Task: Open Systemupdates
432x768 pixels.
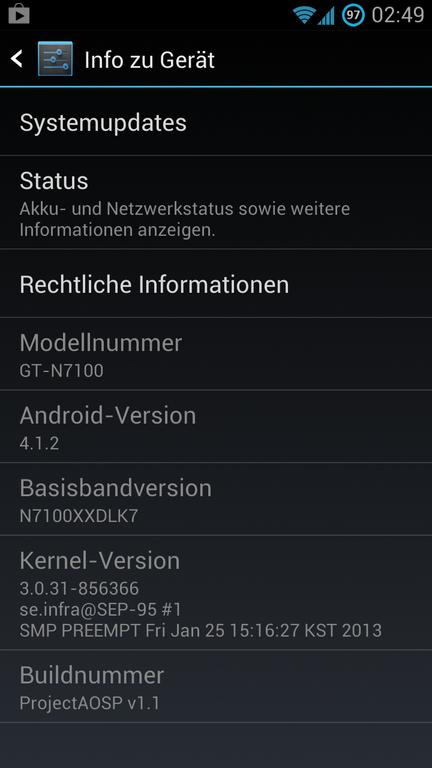Action: pyautogui.click(x=216, y=122)
